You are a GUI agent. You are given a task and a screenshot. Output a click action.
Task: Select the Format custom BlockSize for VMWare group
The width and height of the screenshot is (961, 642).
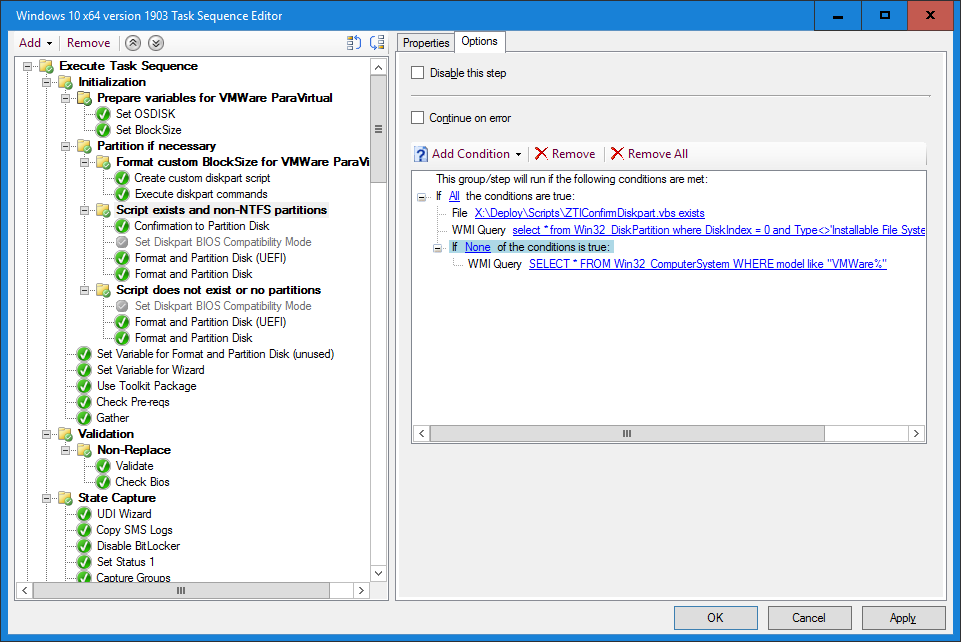tap(243, 162)
